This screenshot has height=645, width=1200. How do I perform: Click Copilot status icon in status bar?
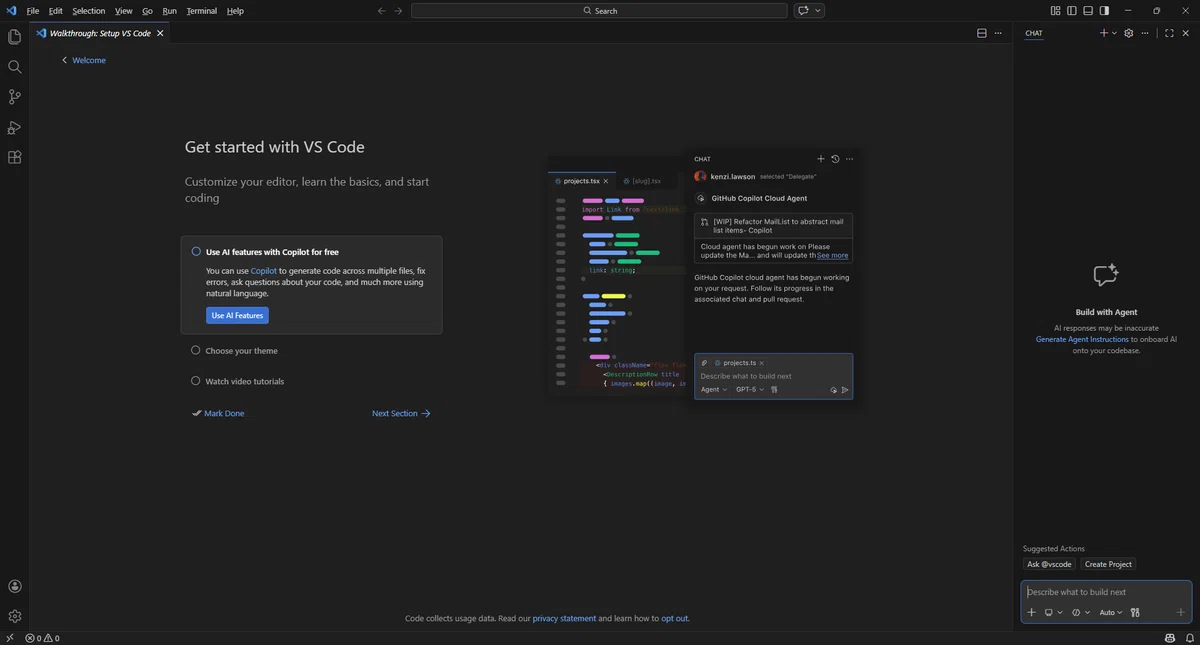1170,638
